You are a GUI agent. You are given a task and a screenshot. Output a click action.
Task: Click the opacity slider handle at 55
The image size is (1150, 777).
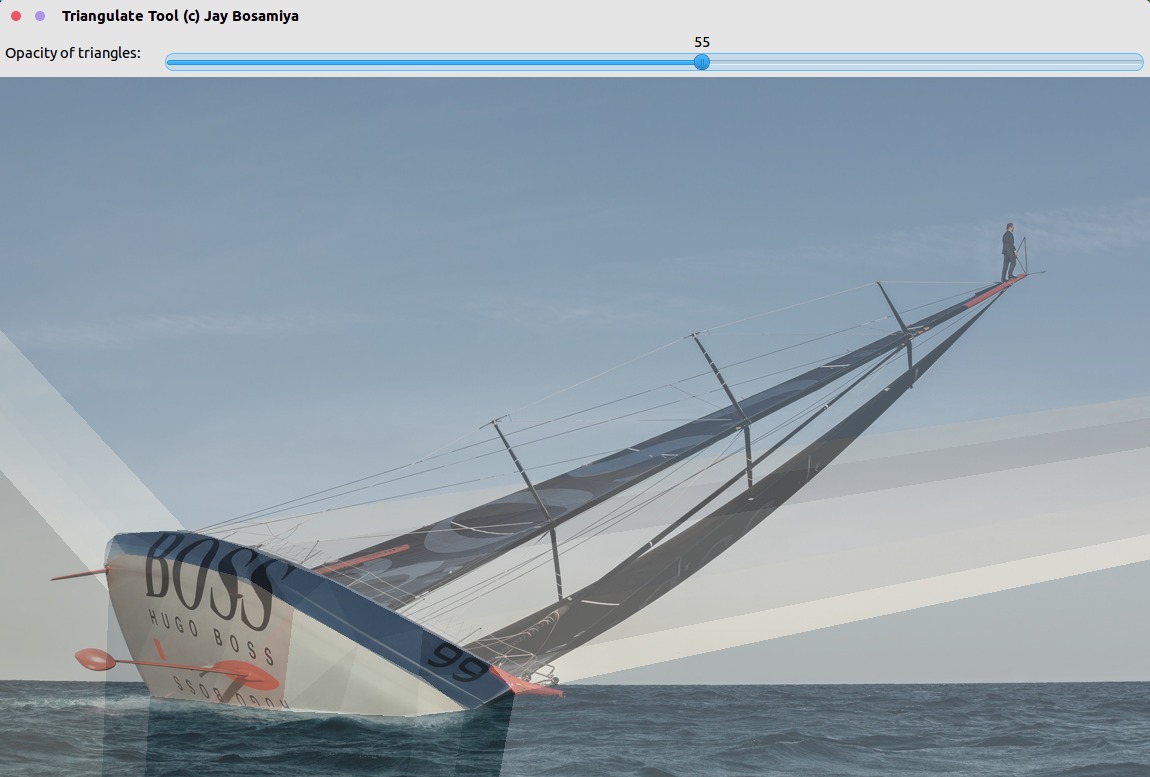pos(702,62)
